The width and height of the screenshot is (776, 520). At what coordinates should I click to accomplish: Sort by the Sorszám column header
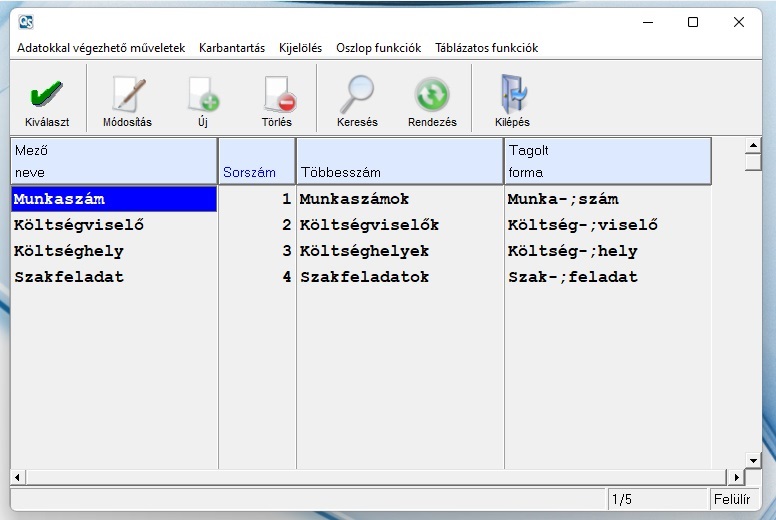click(x=256, y=161)
